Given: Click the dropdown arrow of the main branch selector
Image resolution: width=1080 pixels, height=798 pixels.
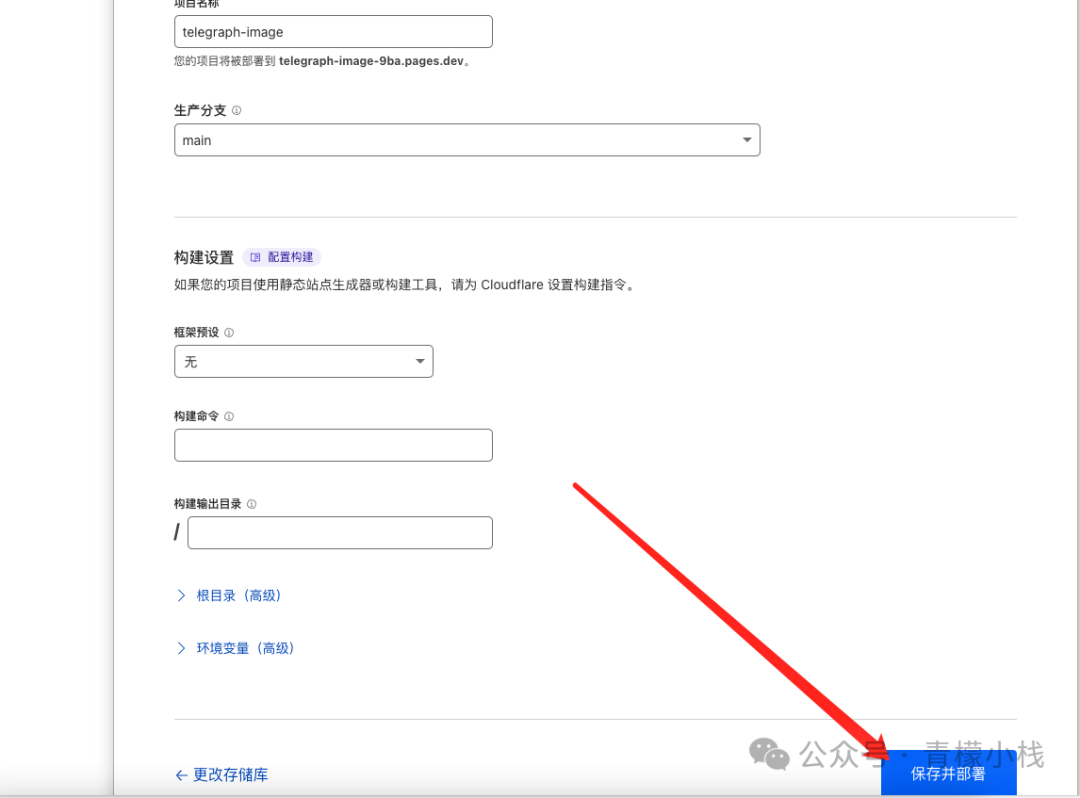Looking at the screenshot, I should point(747,140).
